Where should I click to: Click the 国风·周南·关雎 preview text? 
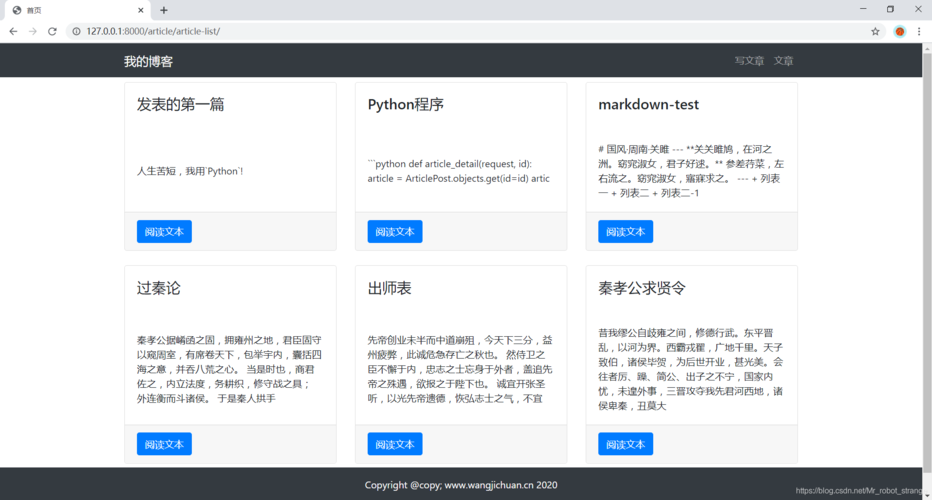click(691, 171)
